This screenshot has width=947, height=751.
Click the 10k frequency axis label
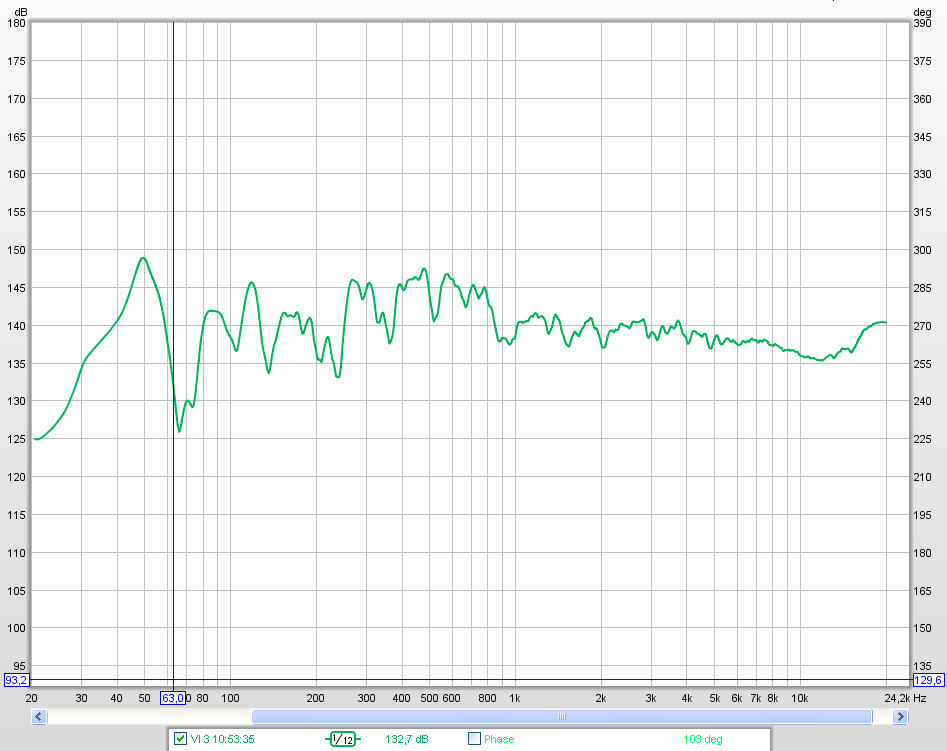(800, 698)
